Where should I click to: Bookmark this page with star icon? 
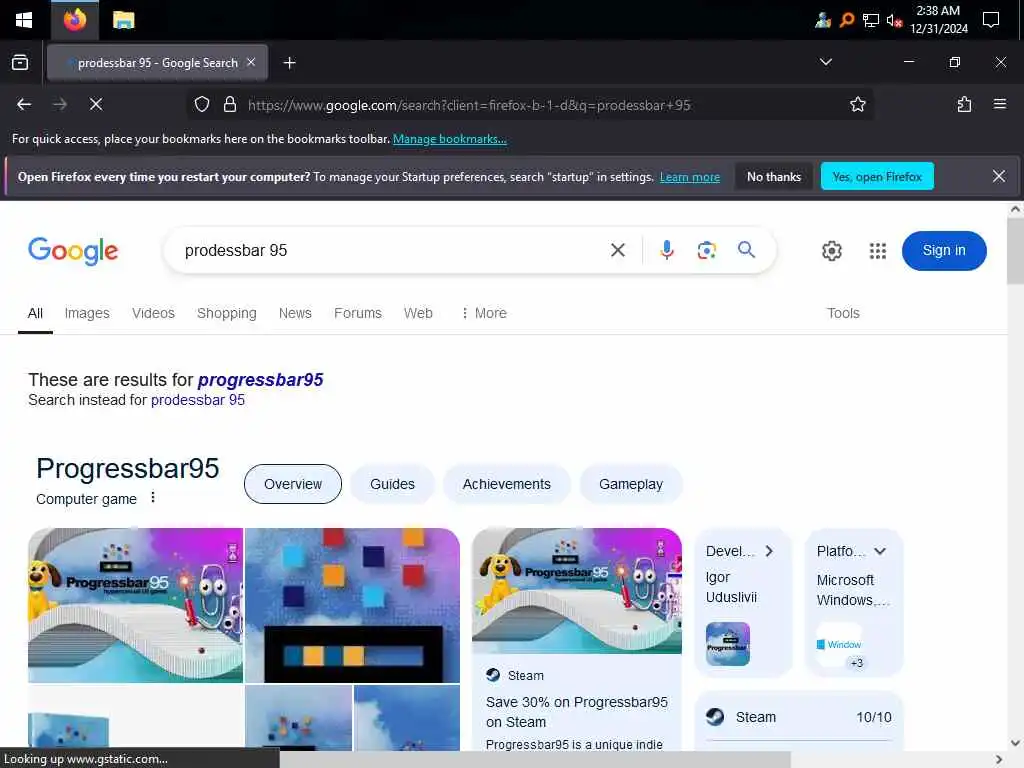(857, 104)
